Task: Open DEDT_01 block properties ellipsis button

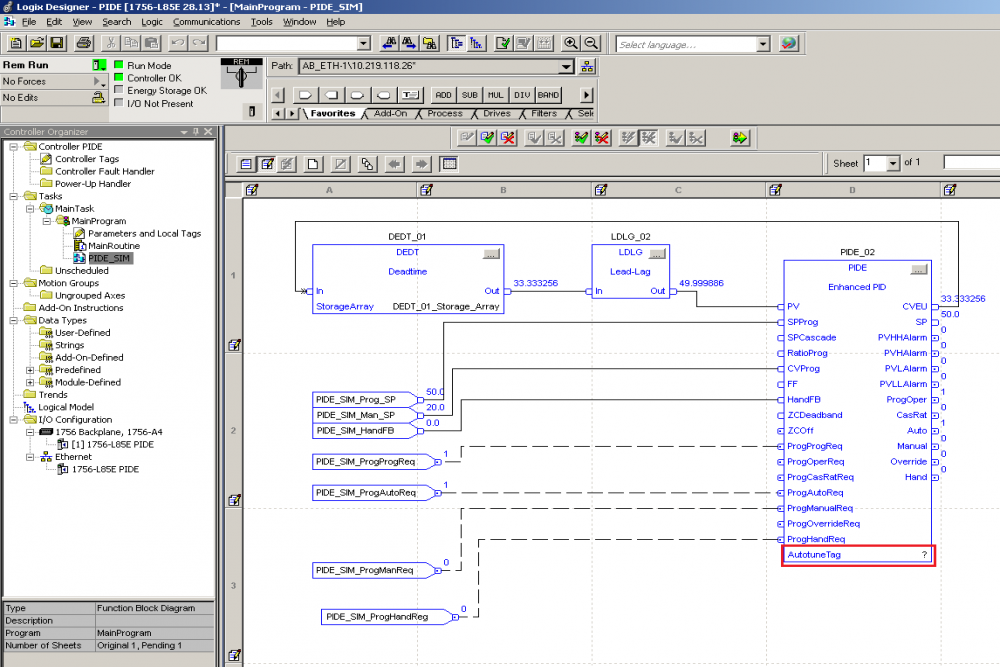Action: (x=491, y=254)
